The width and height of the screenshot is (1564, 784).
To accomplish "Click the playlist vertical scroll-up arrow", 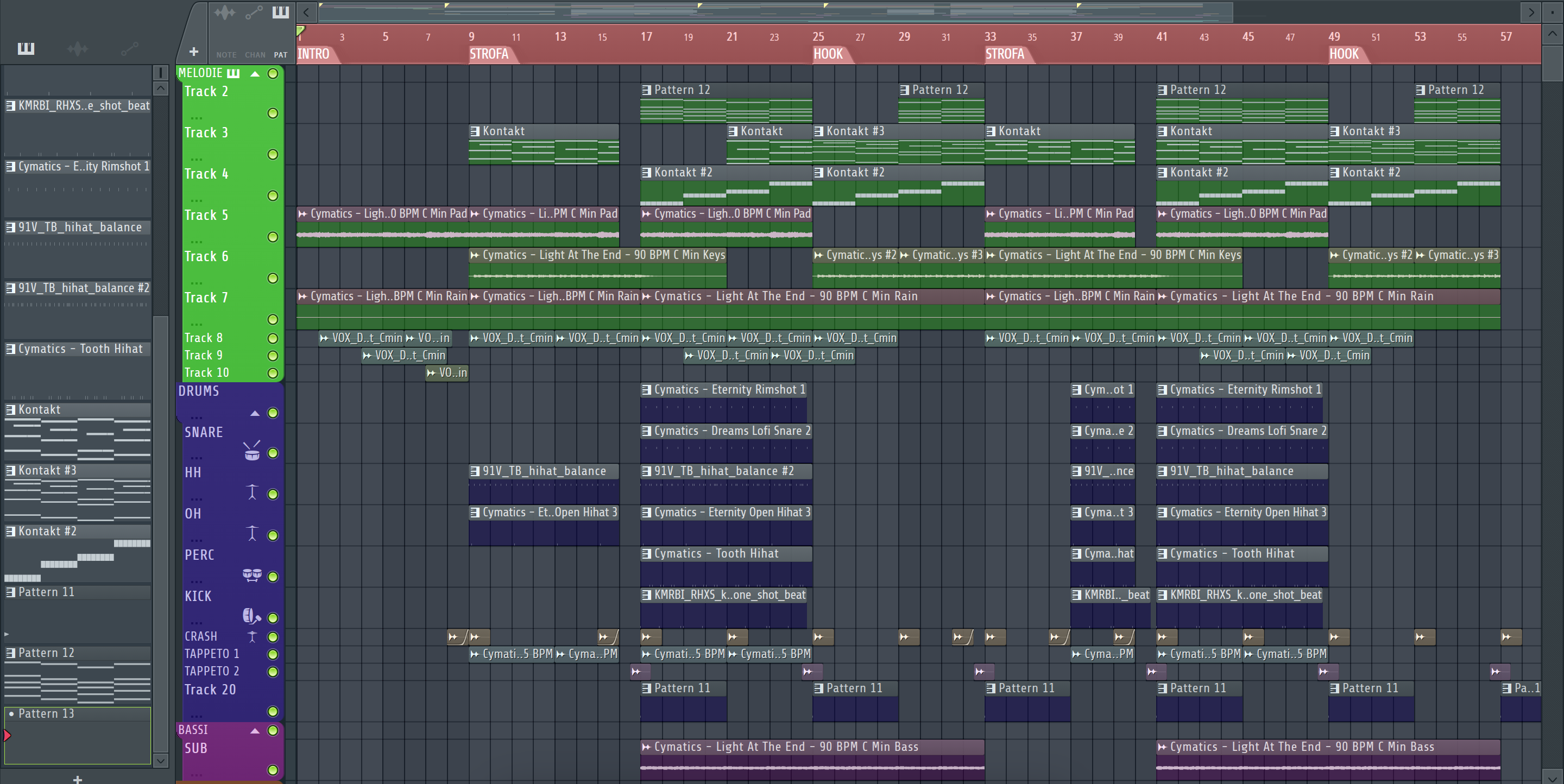I will pyautogui.click(x=1553, y=34).
